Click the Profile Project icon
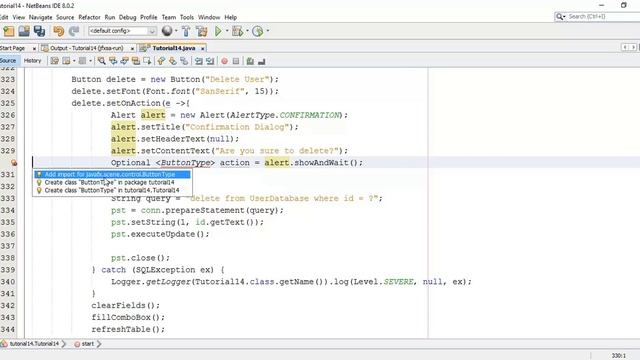 tap(258, 31)
